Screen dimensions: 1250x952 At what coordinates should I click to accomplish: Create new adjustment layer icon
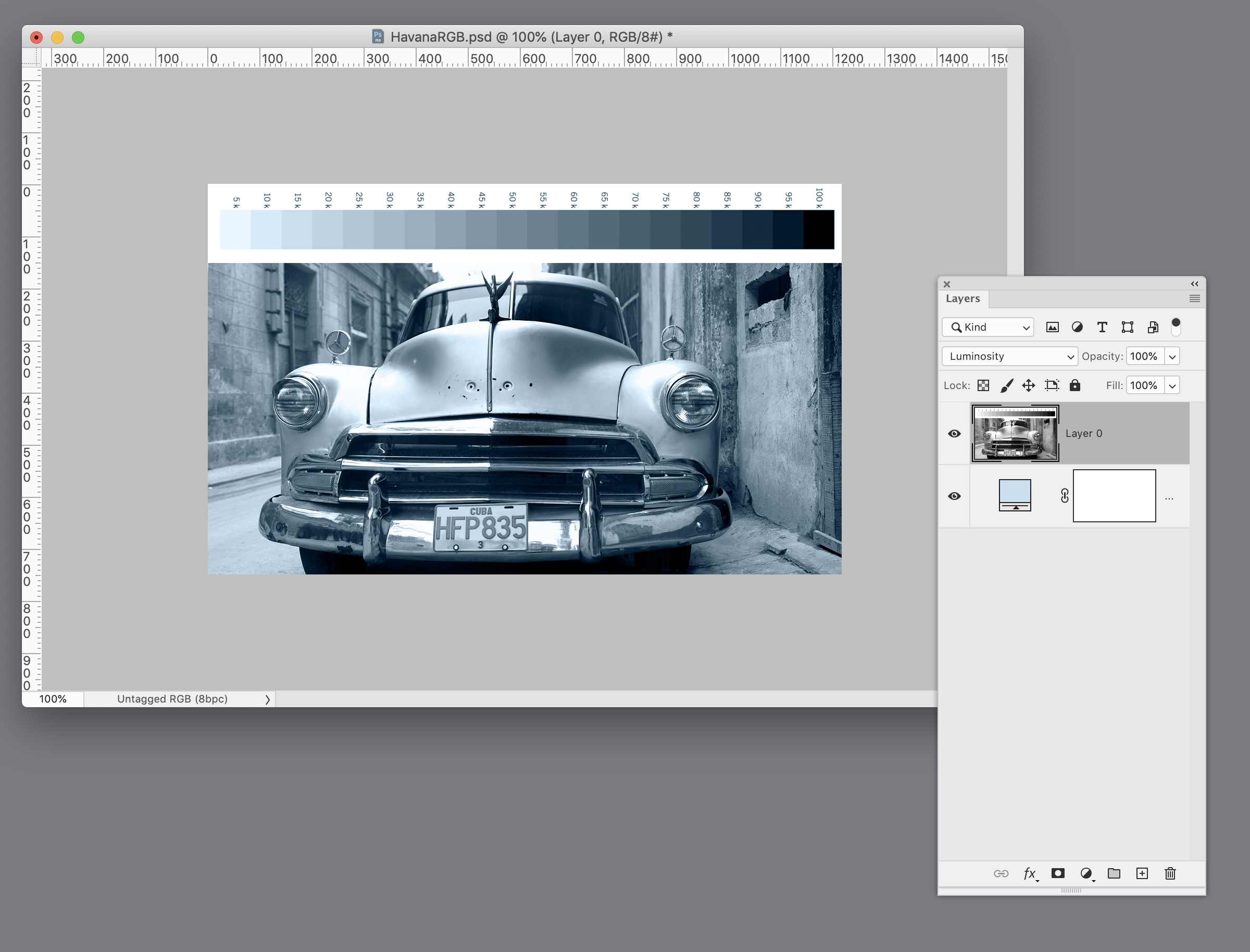coord(1085,873)
